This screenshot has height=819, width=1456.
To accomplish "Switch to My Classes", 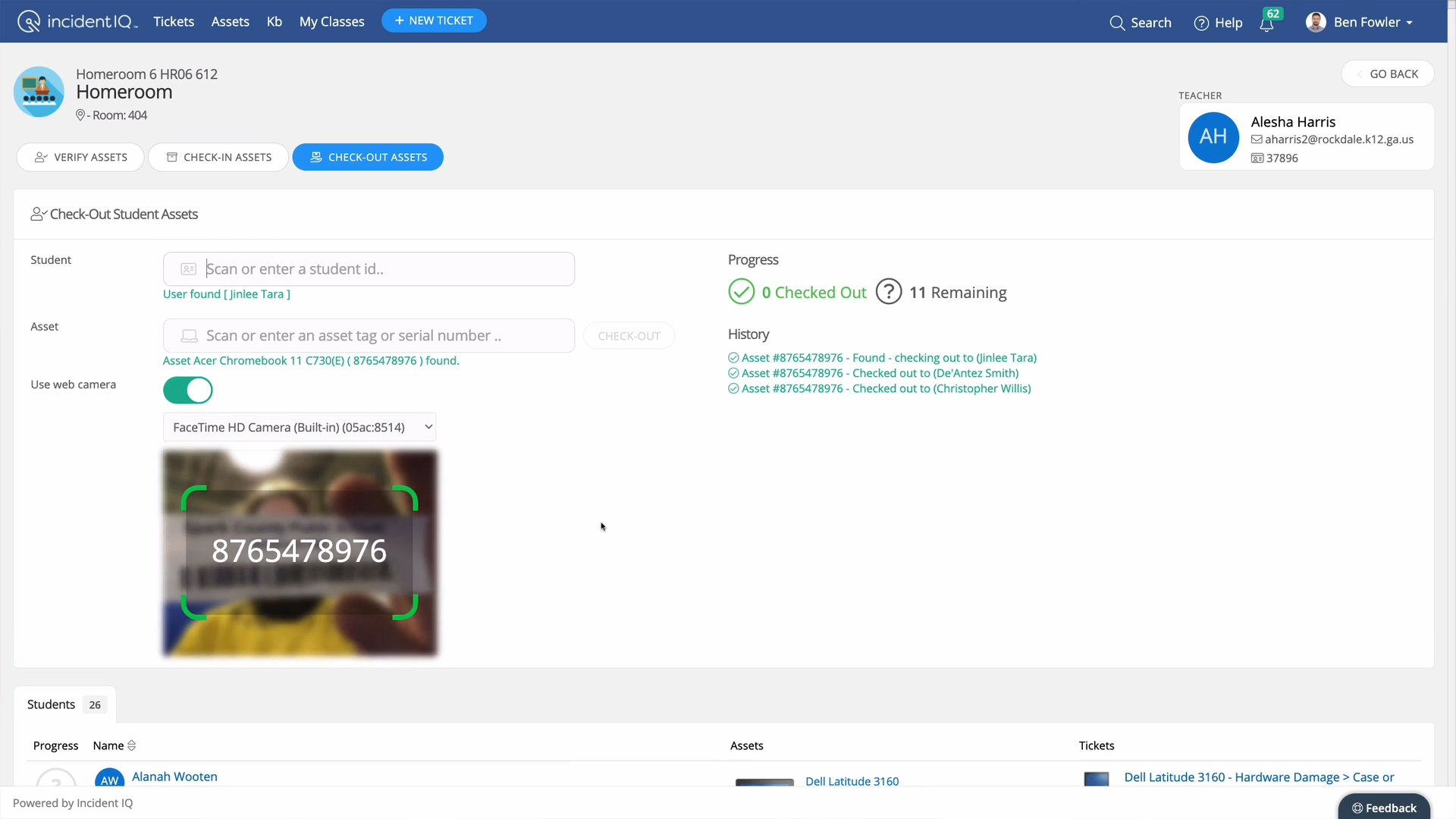I will click(331, 21).
